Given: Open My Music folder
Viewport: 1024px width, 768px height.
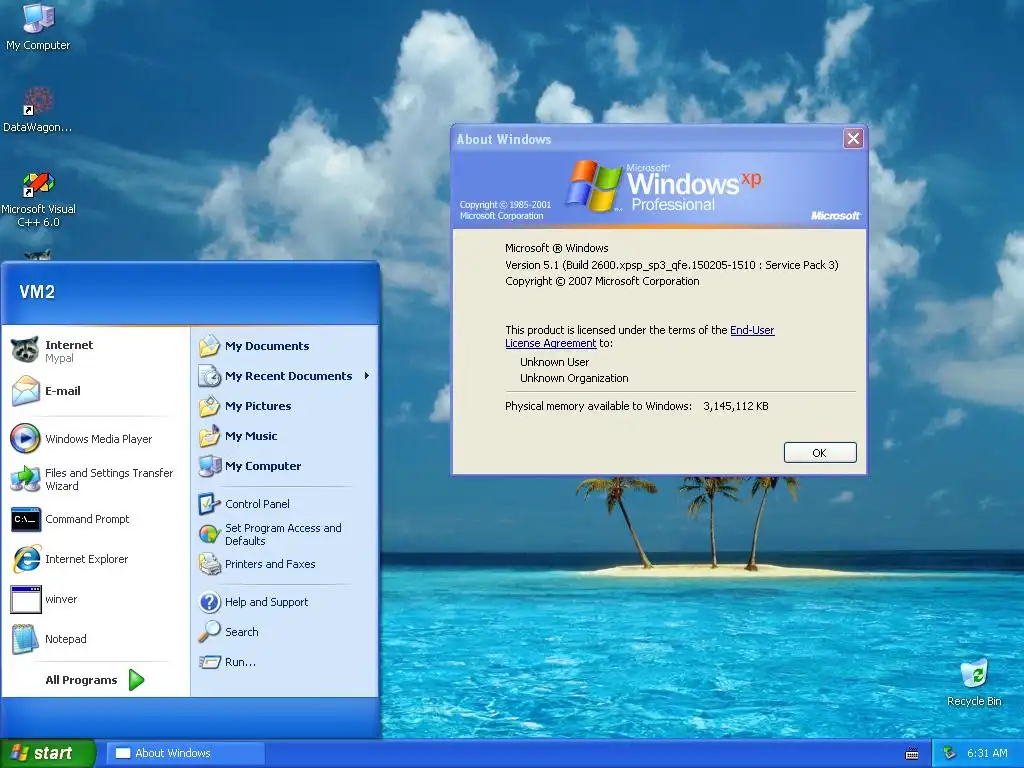Looking at the screenshot, I should pos(285,436).
